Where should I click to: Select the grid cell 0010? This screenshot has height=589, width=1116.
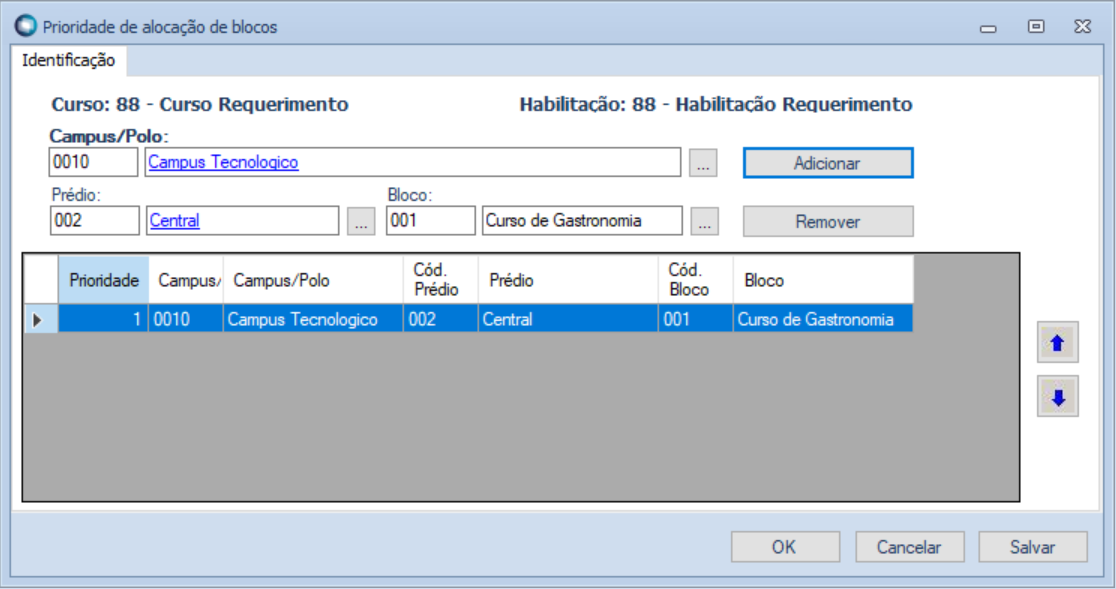click(x=186, y=319)
